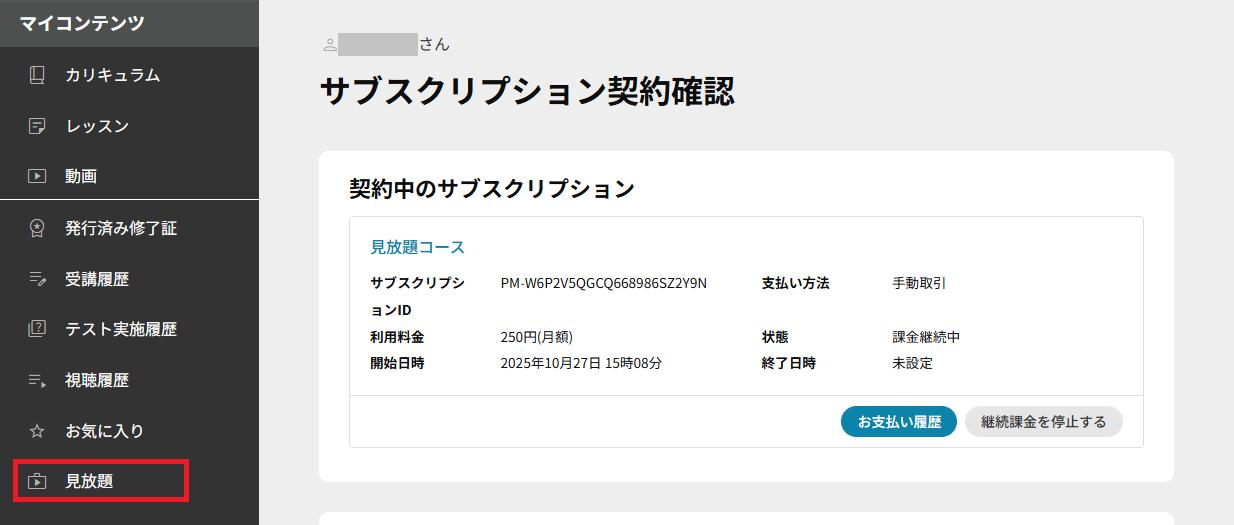The height and width of the screenshot is (525, 1234).
Task: Click the playlist icon beside 視聴履歴
Action: pyautogui.click(x=37, y=381)
